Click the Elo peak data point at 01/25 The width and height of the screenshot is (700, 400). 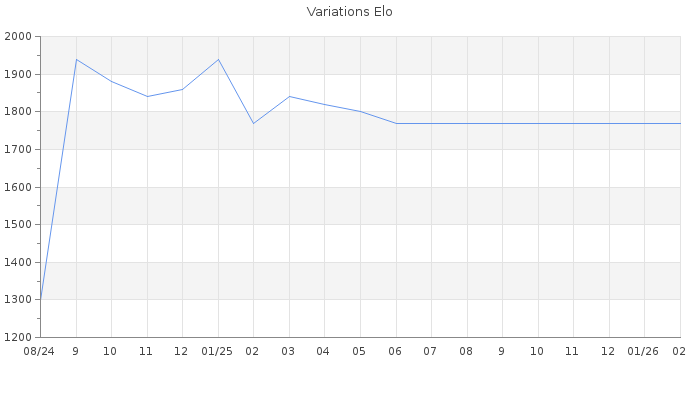coord(218,59)
